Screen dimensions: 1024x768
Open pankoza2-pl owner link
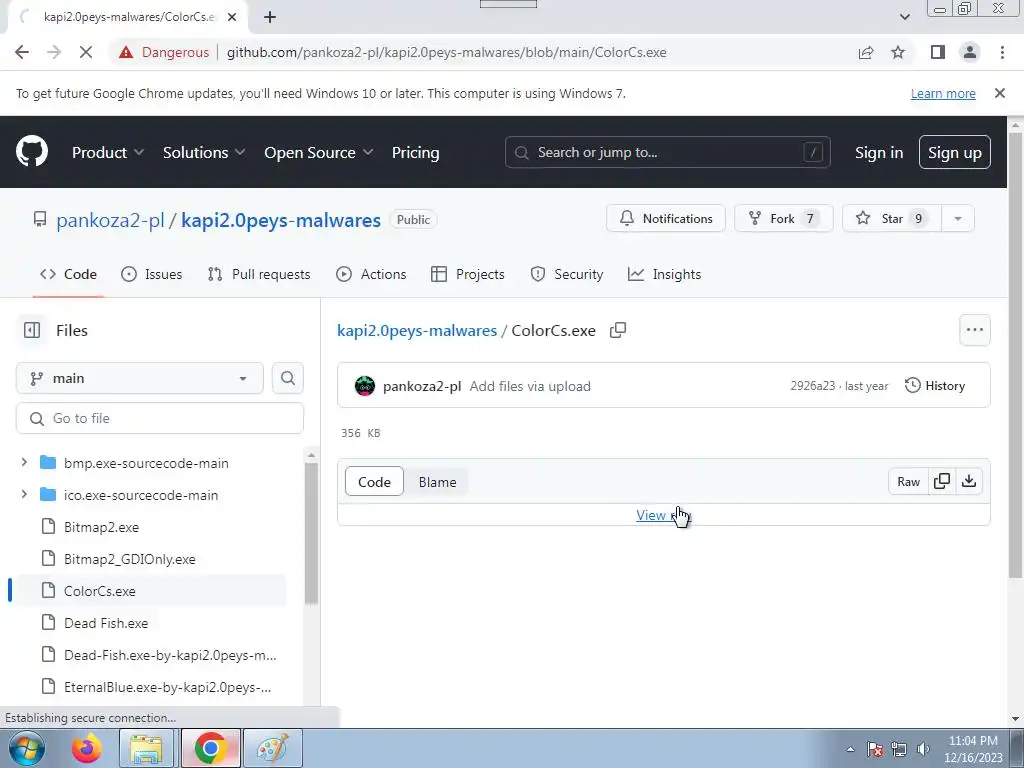(x=110, y=220)
